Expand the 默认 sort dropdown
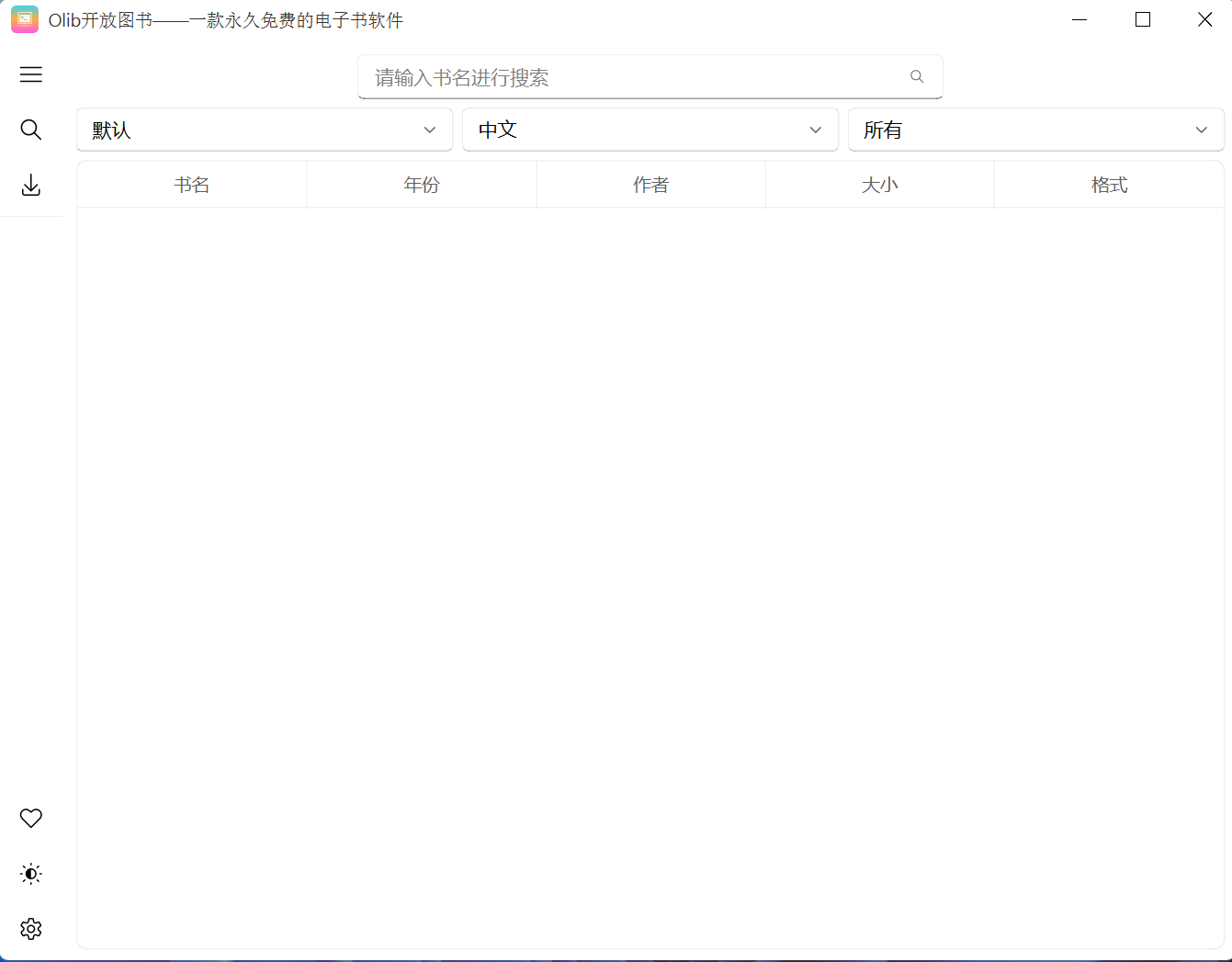Image resolution: width=1232 pixels, height=962 pixels. click(265, 130)
